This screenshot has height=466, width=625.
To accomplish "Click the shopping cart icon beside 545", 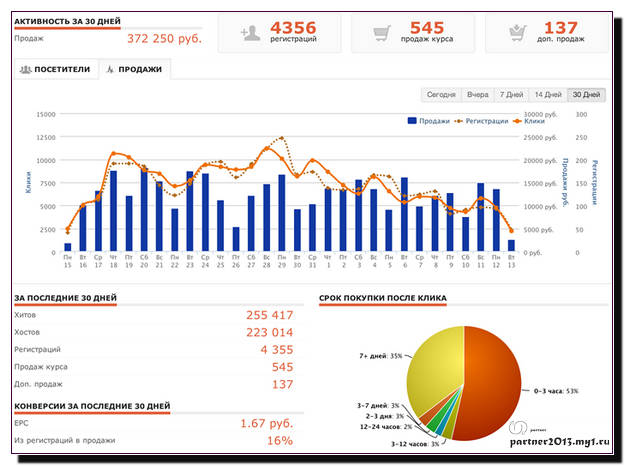I will tap(381, 33).
